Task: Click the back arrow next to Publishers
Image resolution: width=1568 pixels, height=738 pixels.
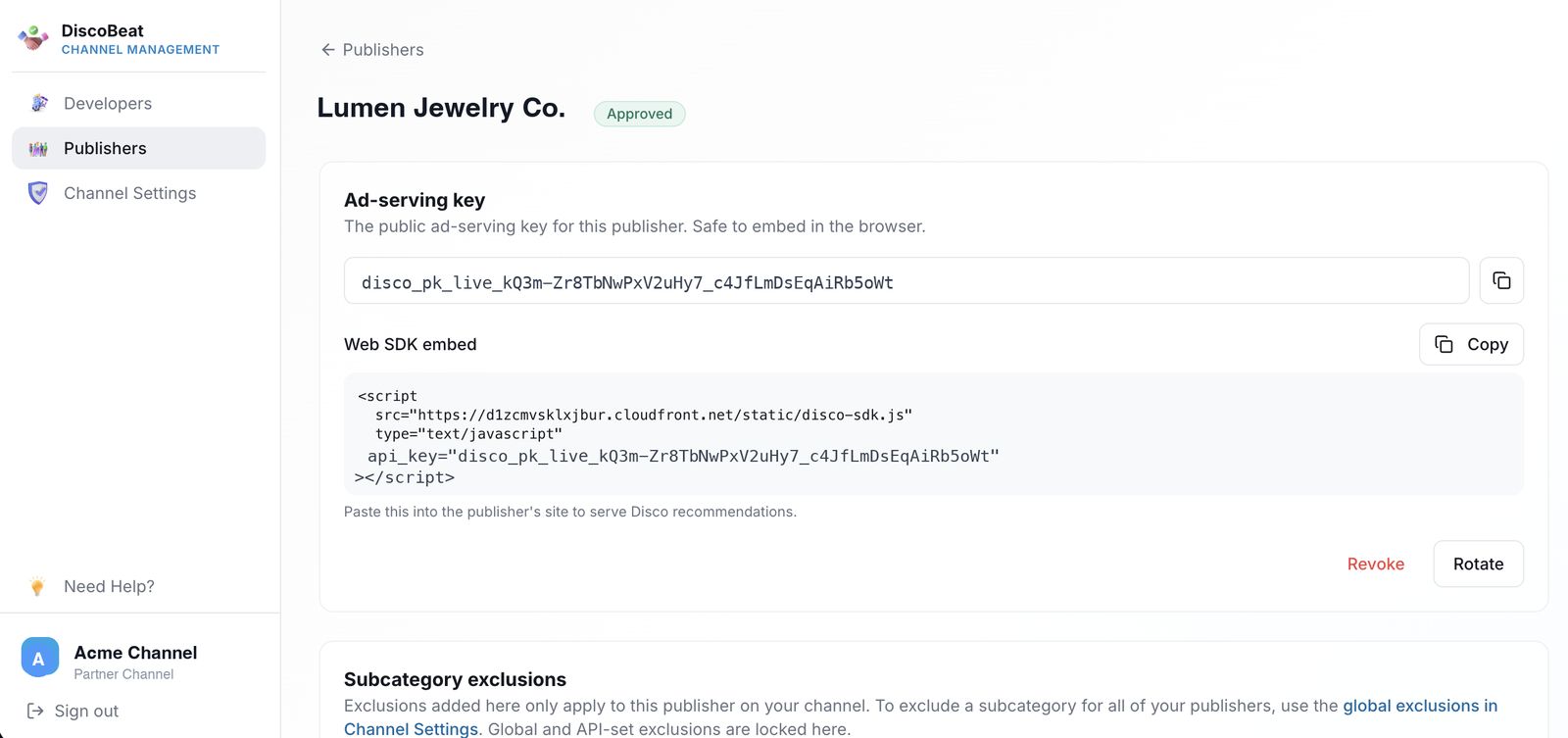Action: [x=328, y=50]
